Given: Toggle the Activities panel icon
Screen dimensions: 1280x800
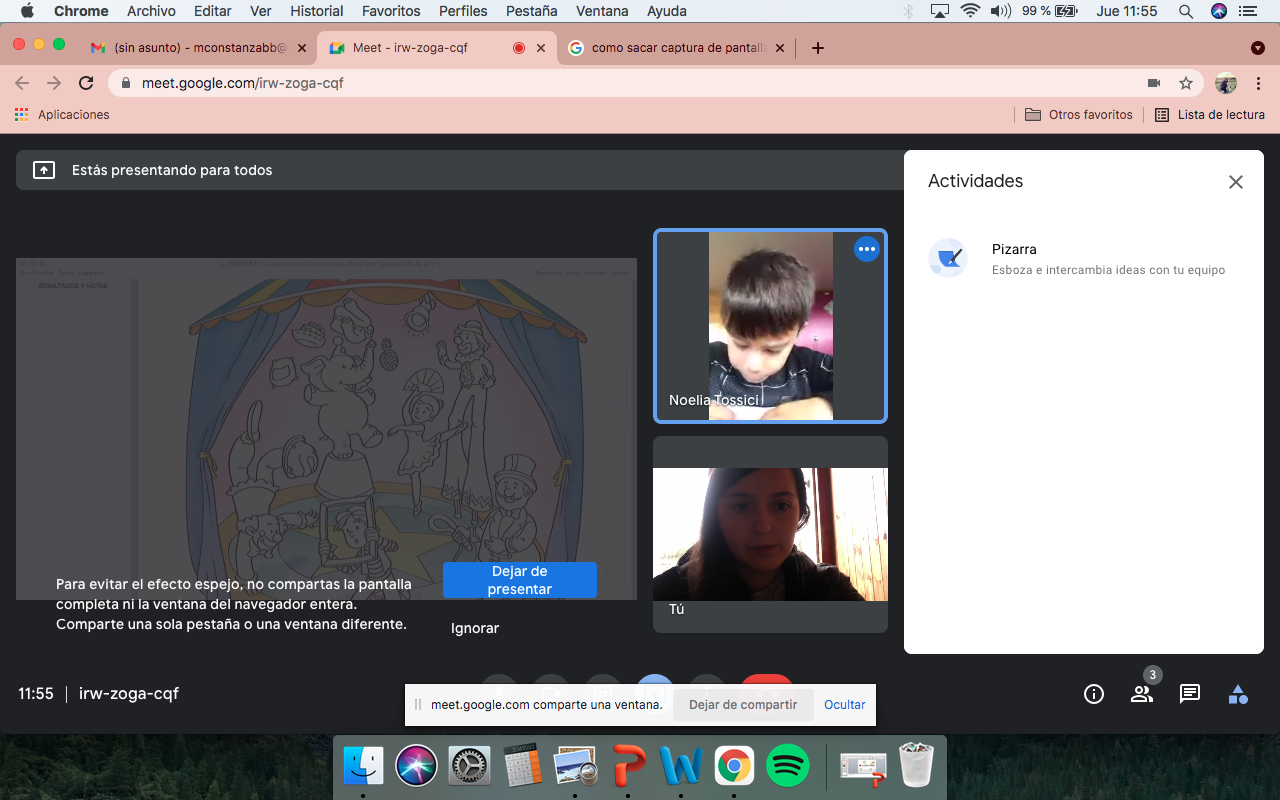Looking at the screenshot, I should (1238, 694).
